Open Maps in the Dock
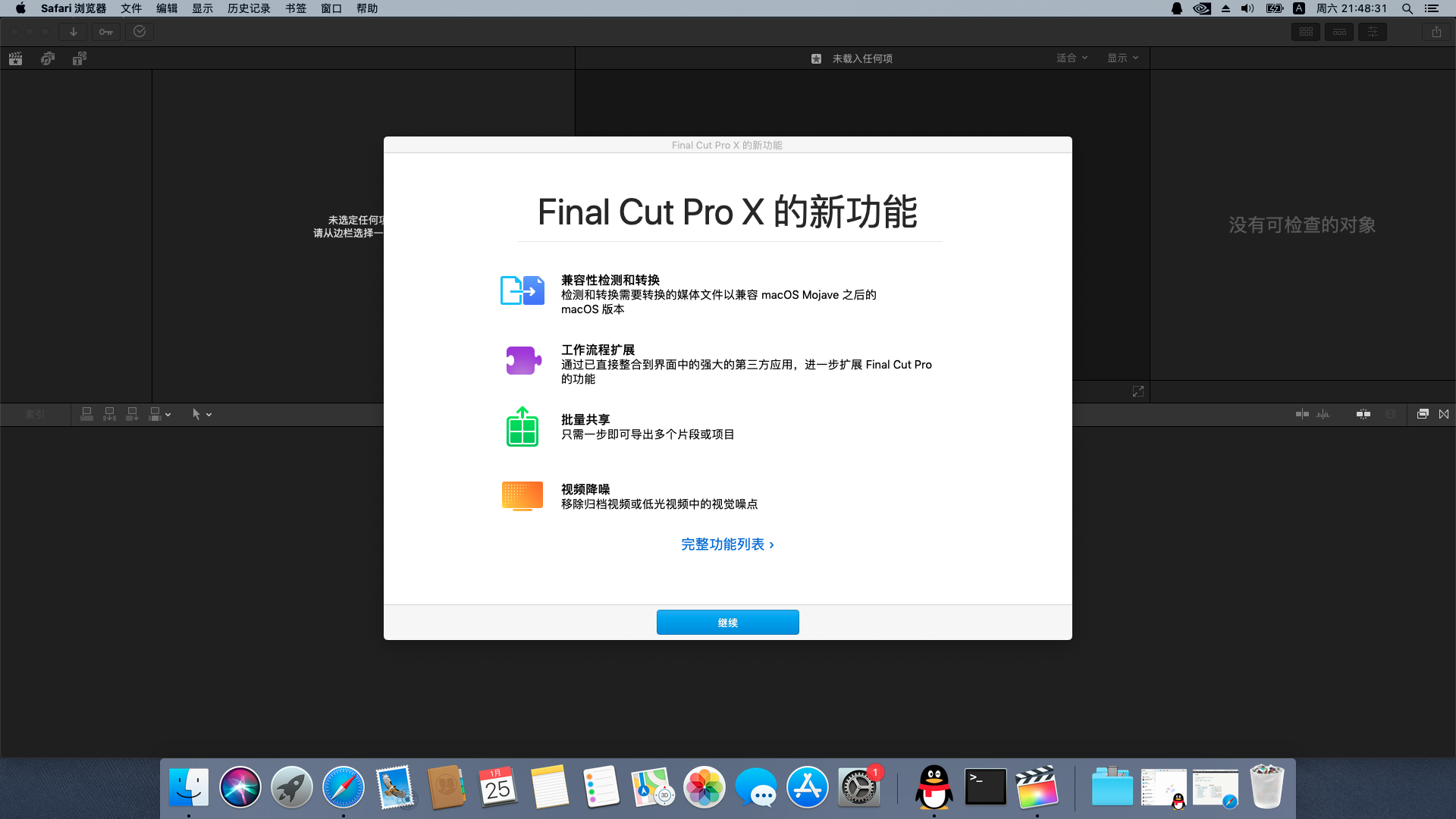1456x819 pixels. [x=652, y=787]
